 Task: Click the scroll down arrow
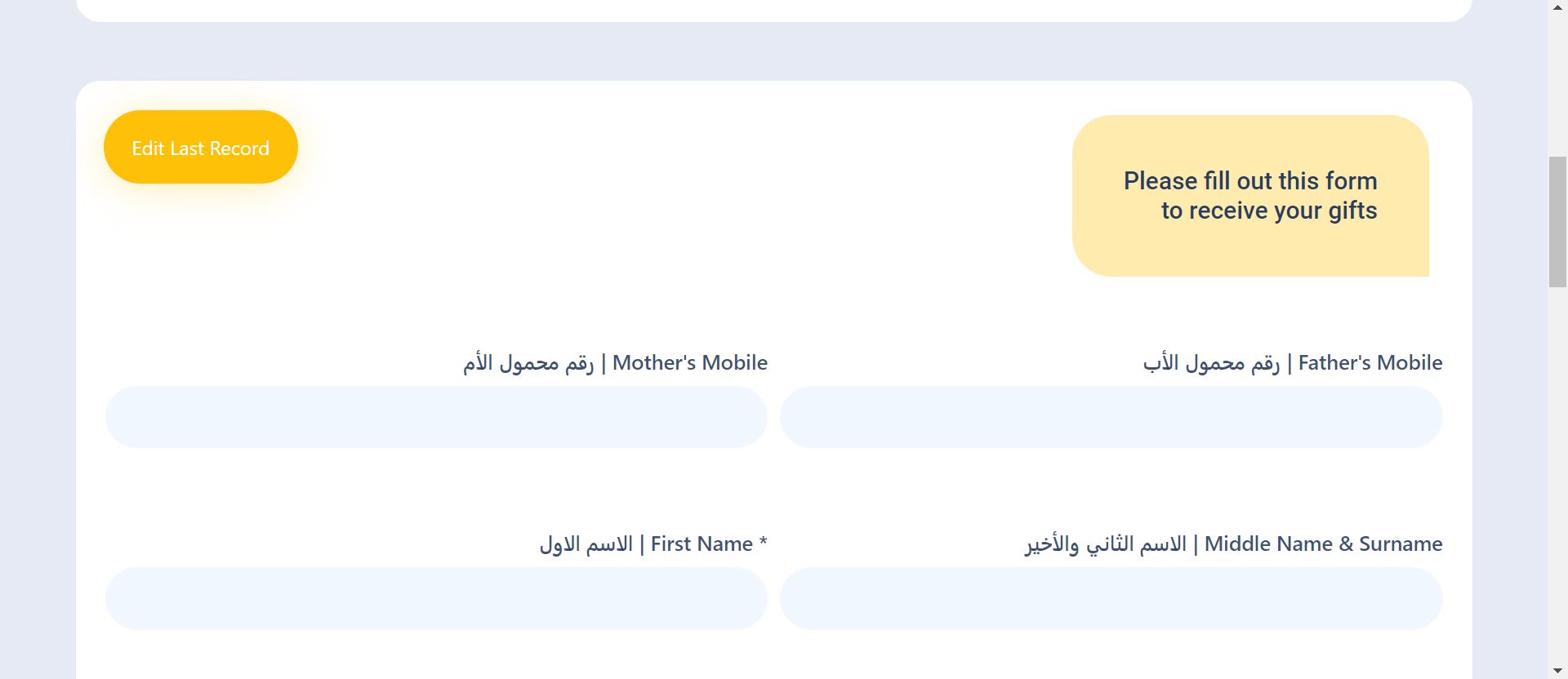1557,671
